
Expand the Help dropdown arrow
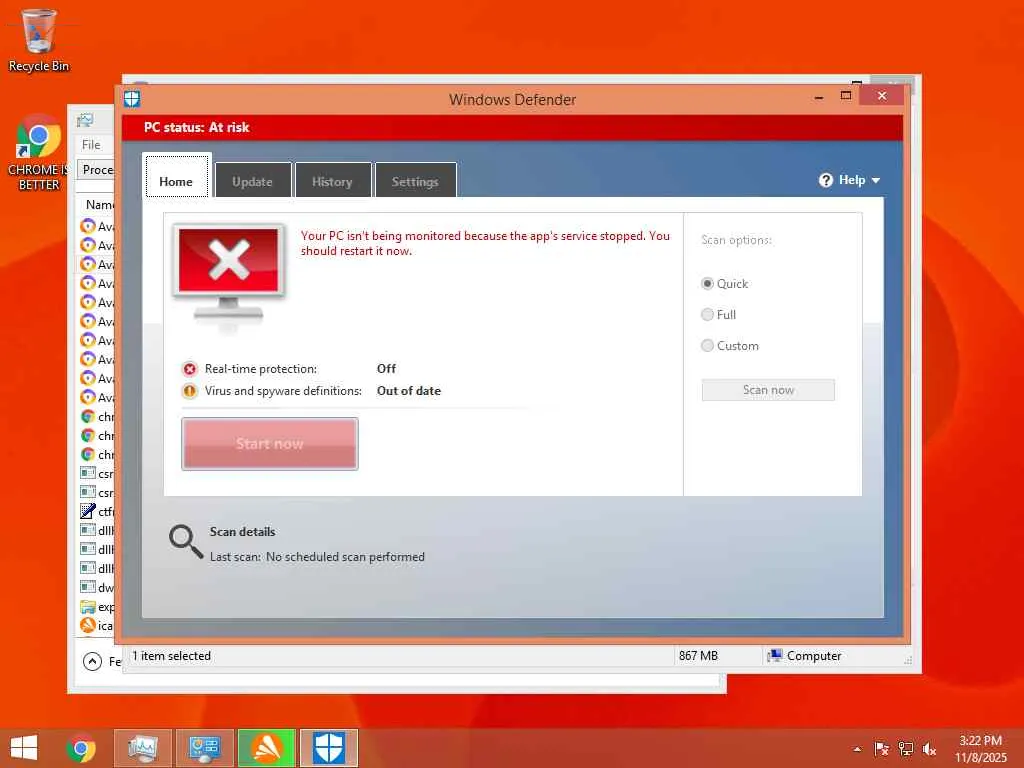tap(876, 181)
